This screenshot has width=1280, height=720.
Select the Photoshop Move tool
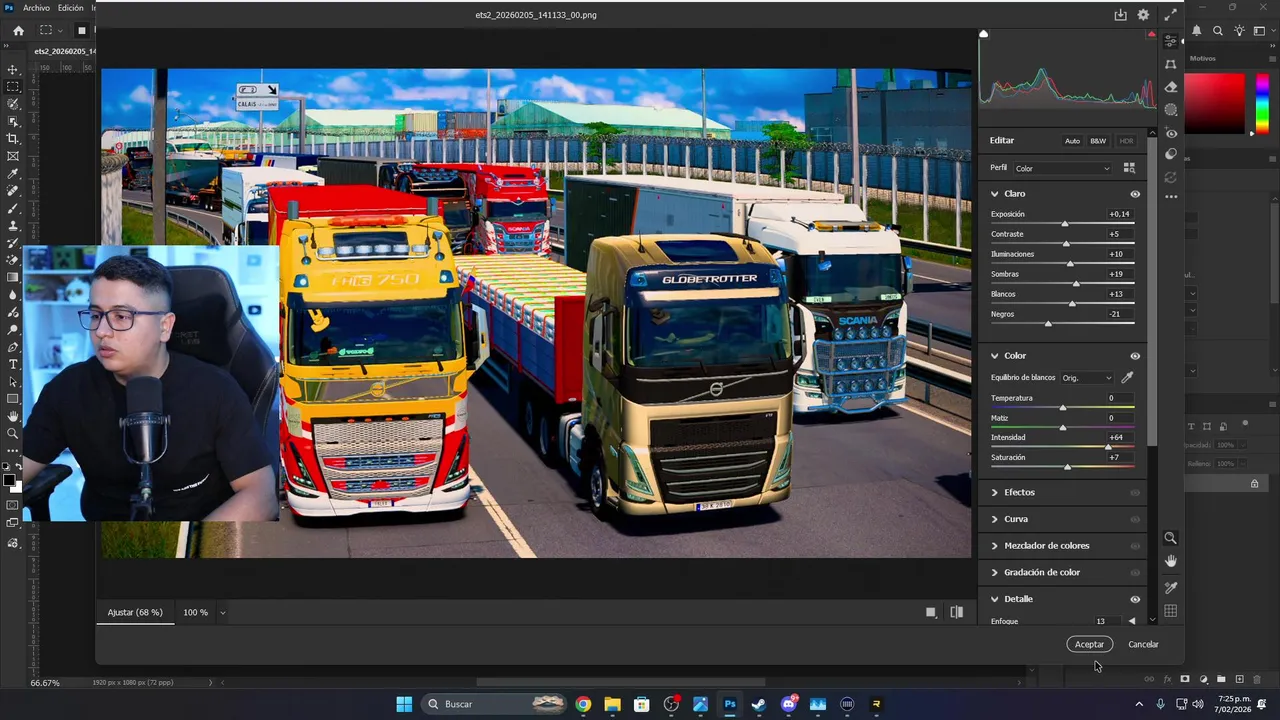tap(13, 69)
